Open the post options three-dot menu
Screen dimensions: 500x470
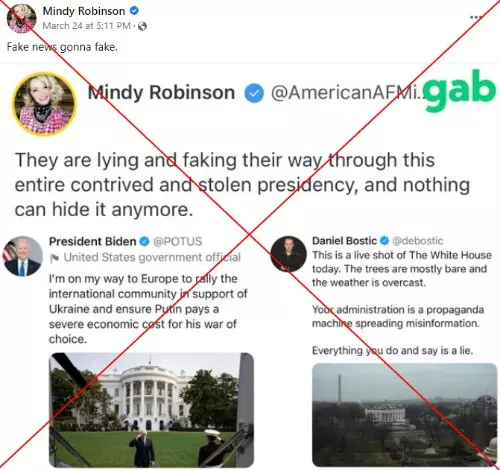tap(476, 17)
